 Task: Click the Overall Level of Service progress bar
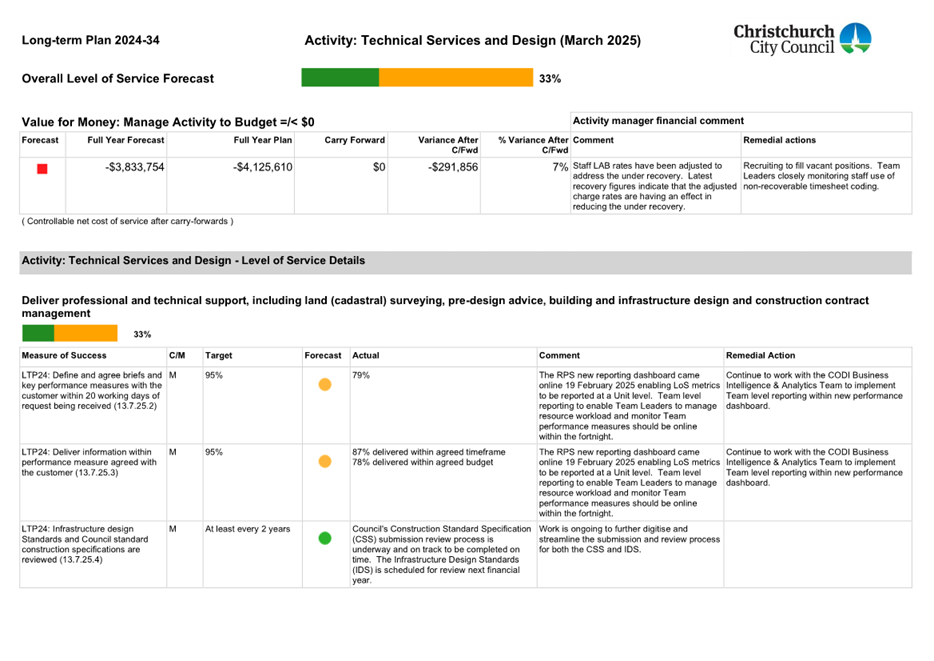tap(417, 77)
